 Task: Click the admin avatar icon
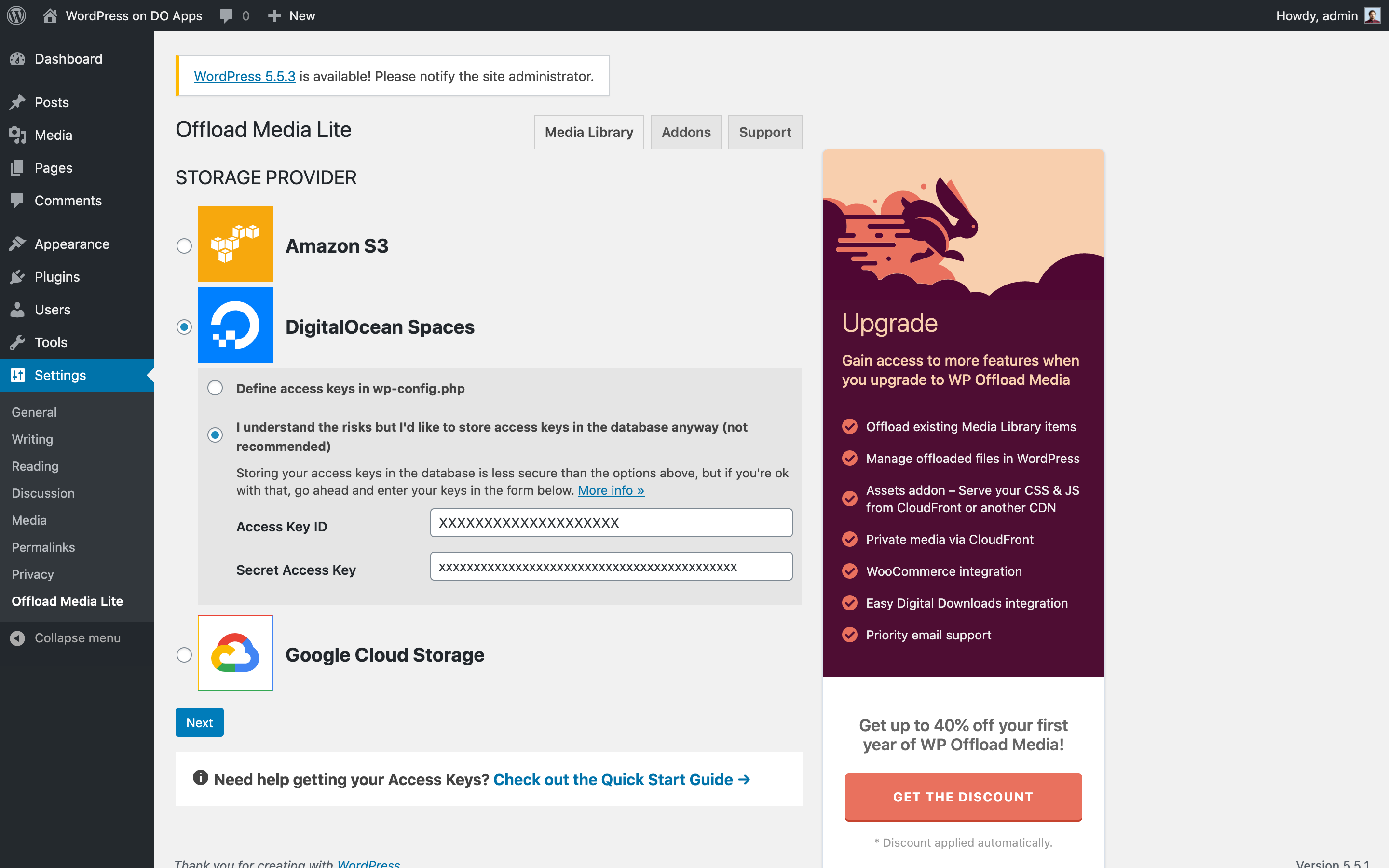click(1372, 15)
